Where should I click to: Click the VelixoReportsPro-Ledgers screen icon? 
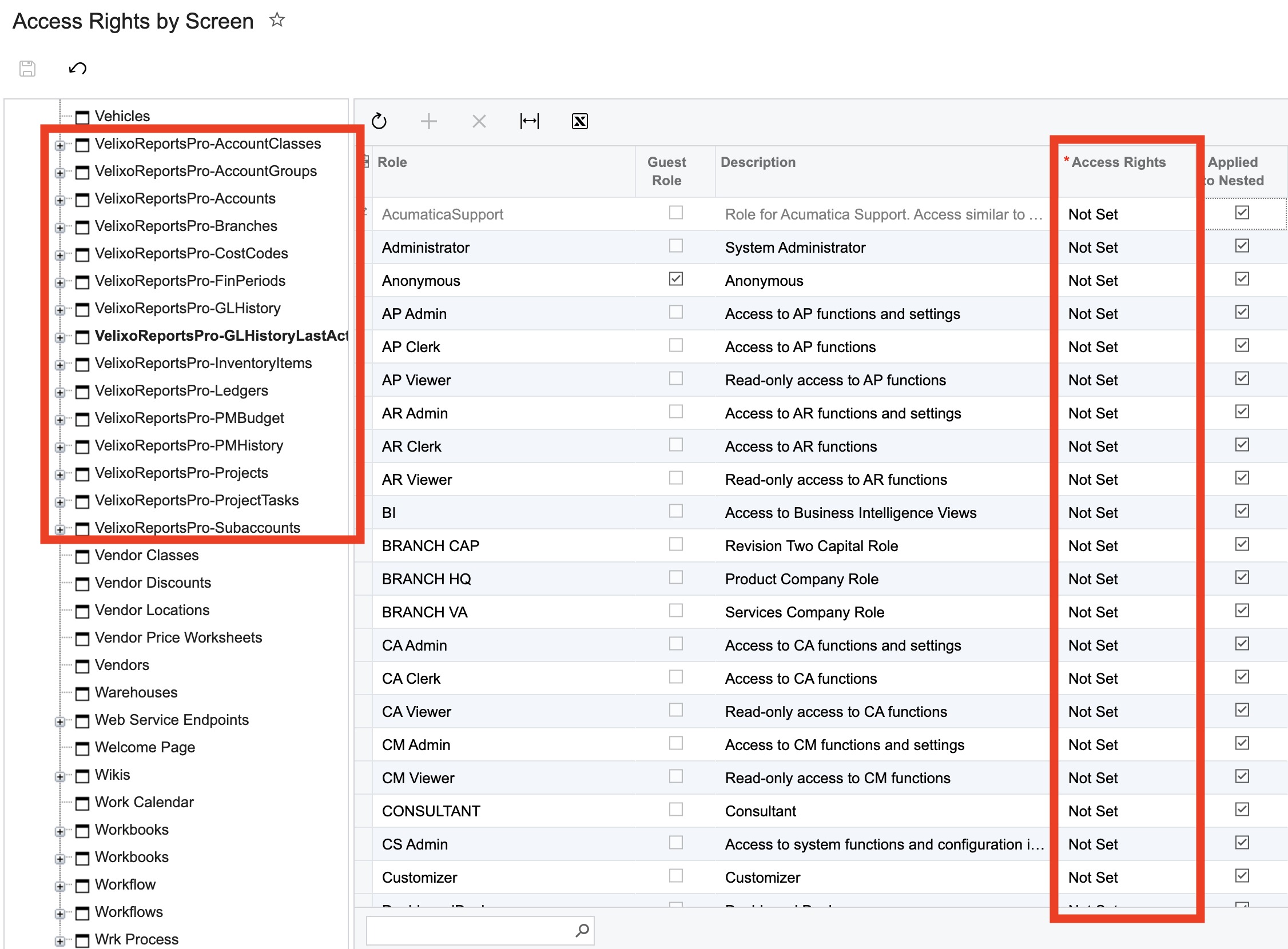pos(83,392)
